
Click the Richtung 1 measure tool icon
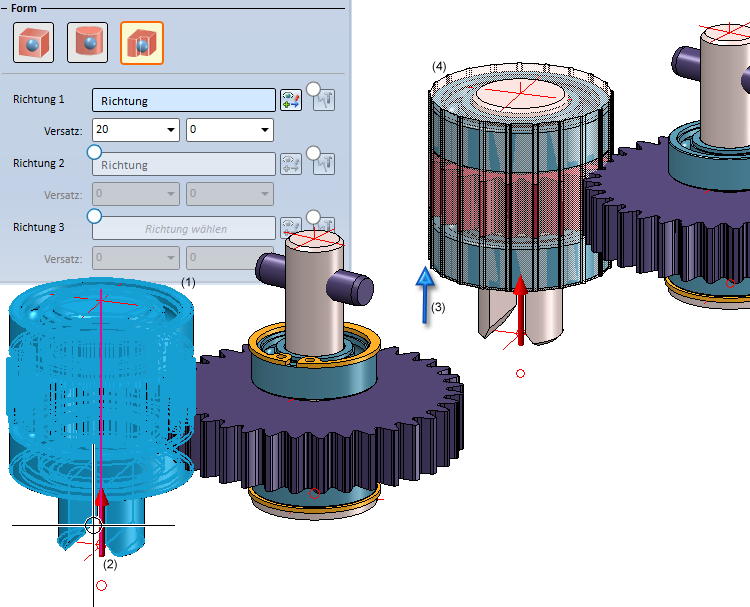tap(324, 100)
